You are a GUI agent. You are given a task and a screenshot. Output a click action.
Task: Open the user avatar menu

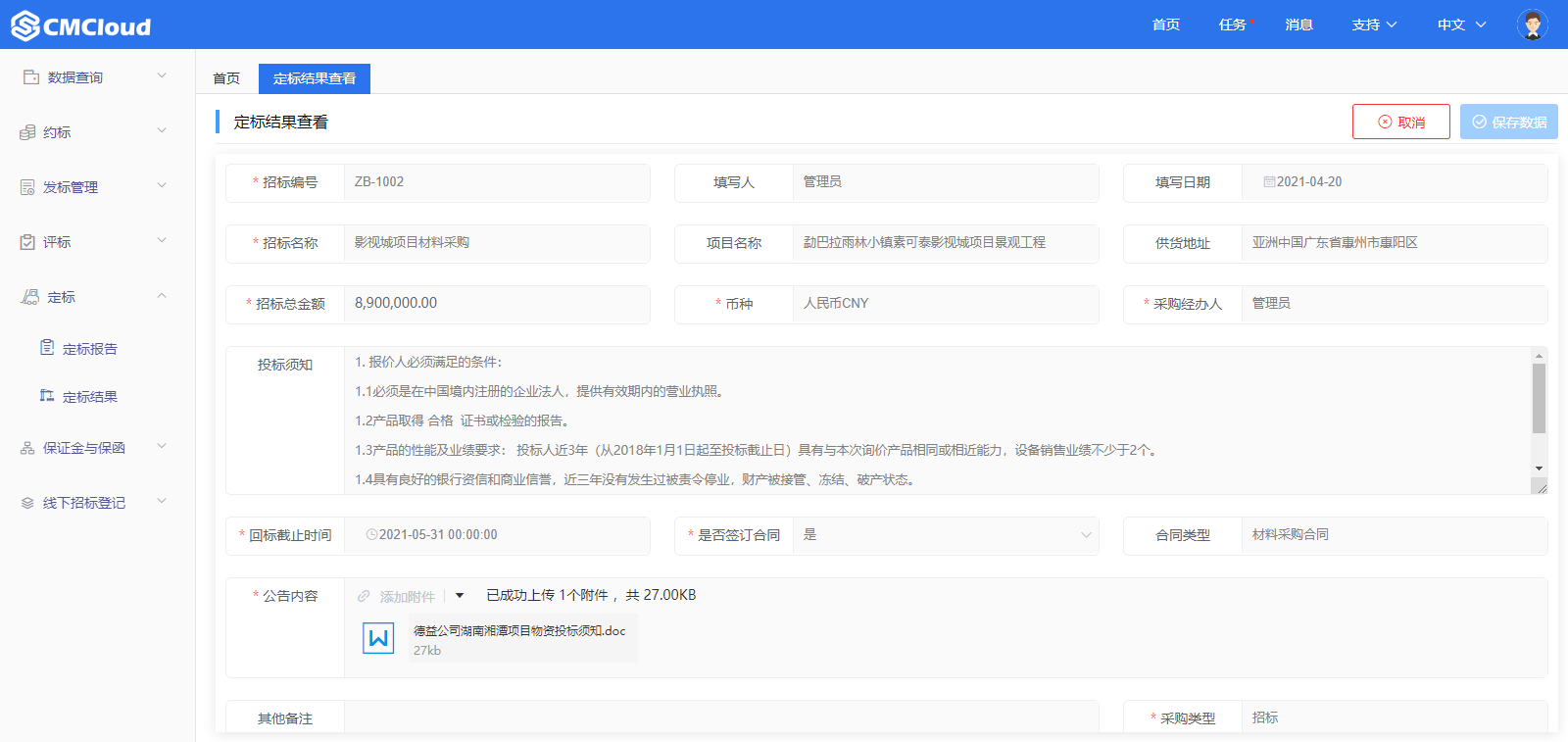pyautogui.click(x=1532, y=25)
